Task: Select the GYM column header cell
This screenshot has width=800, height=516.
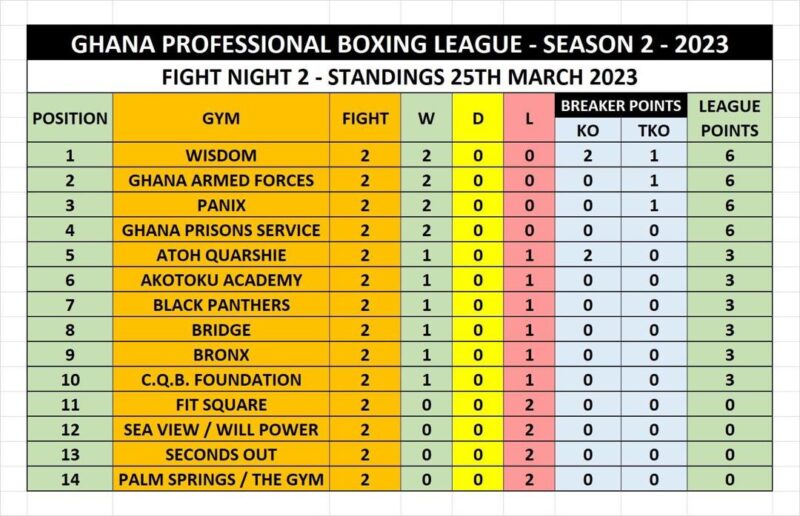Action: pyautogui.click(x=221, y=118)
